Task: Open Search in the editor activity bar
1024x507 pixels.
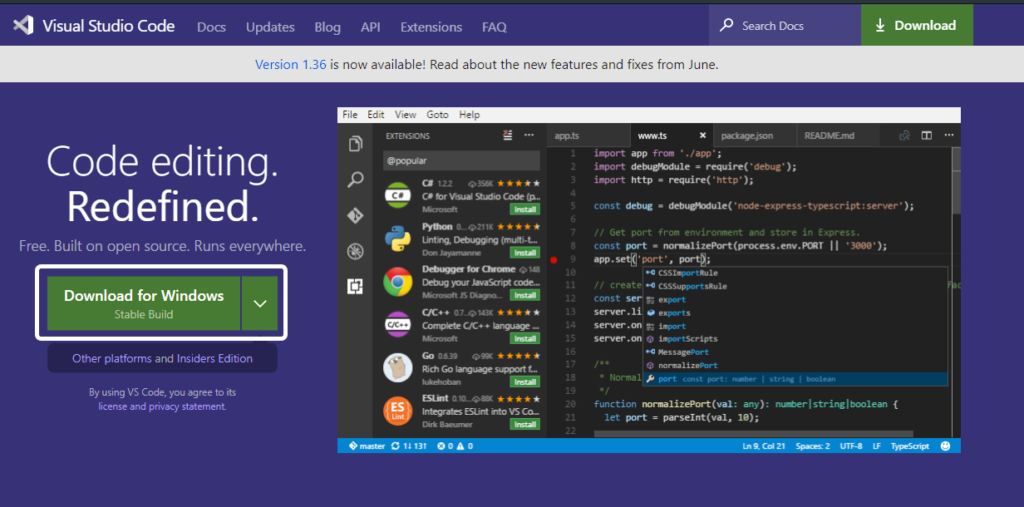Action: (355, 180)
